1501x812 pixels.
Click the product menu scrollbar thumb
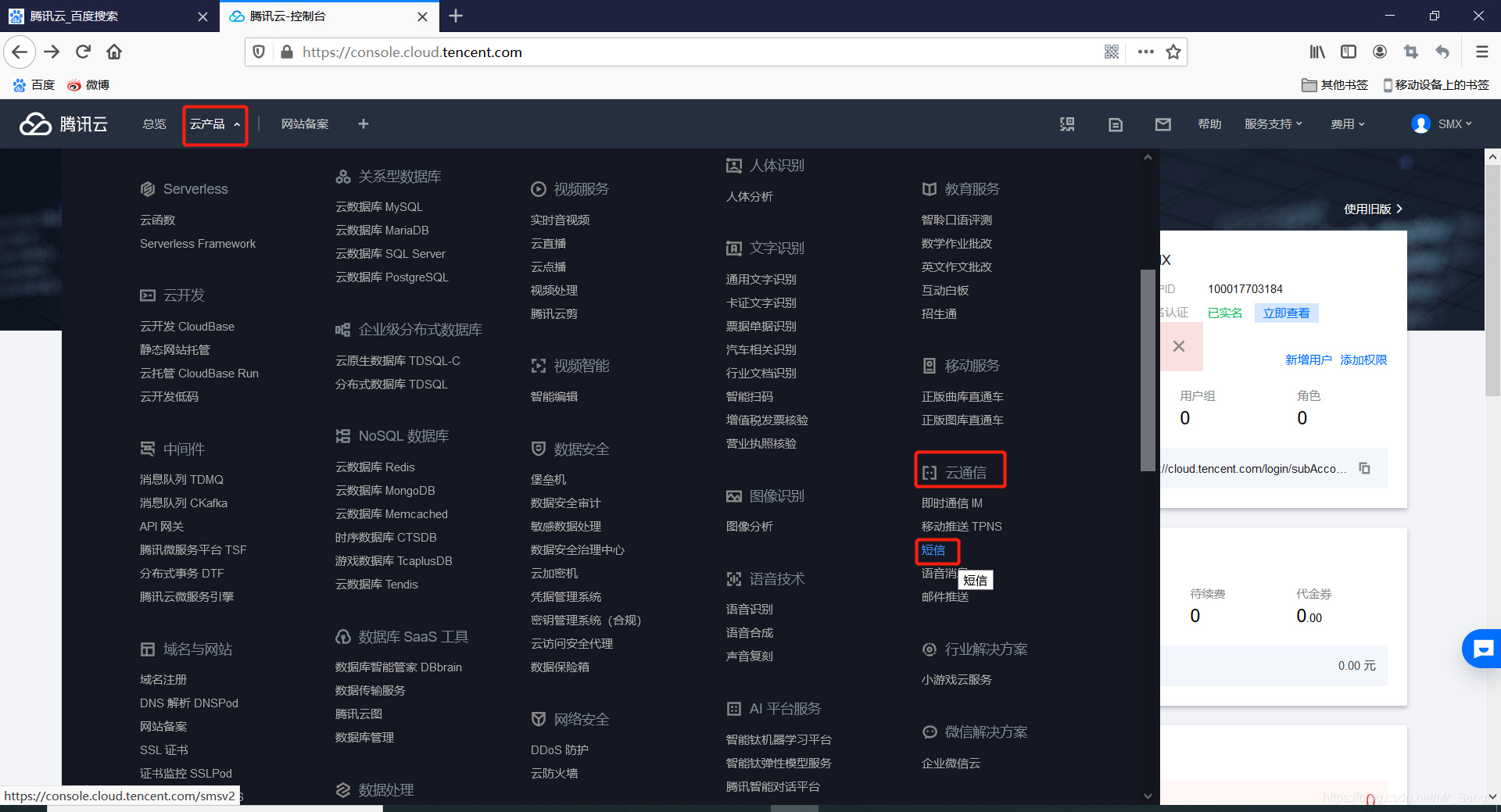[1148, 370]
